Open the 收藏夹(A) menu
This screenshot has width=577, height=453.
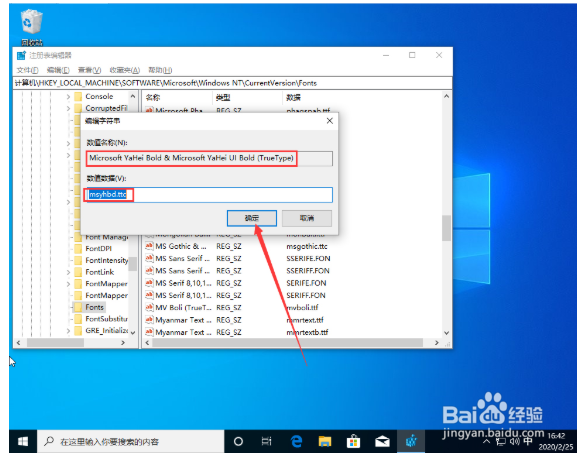[x=124, y=70]
